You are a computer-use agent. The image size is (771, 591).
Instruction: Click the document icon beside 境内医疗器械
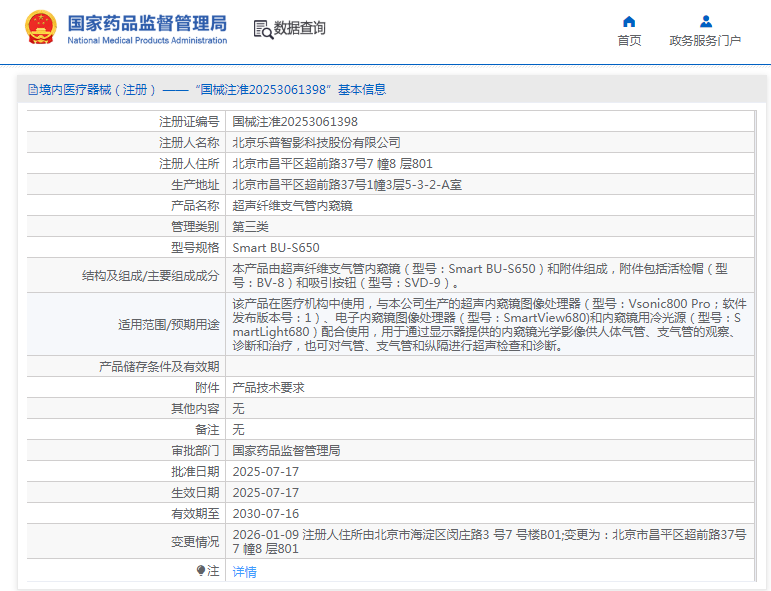pyautogui.click(x=32, y=90)
